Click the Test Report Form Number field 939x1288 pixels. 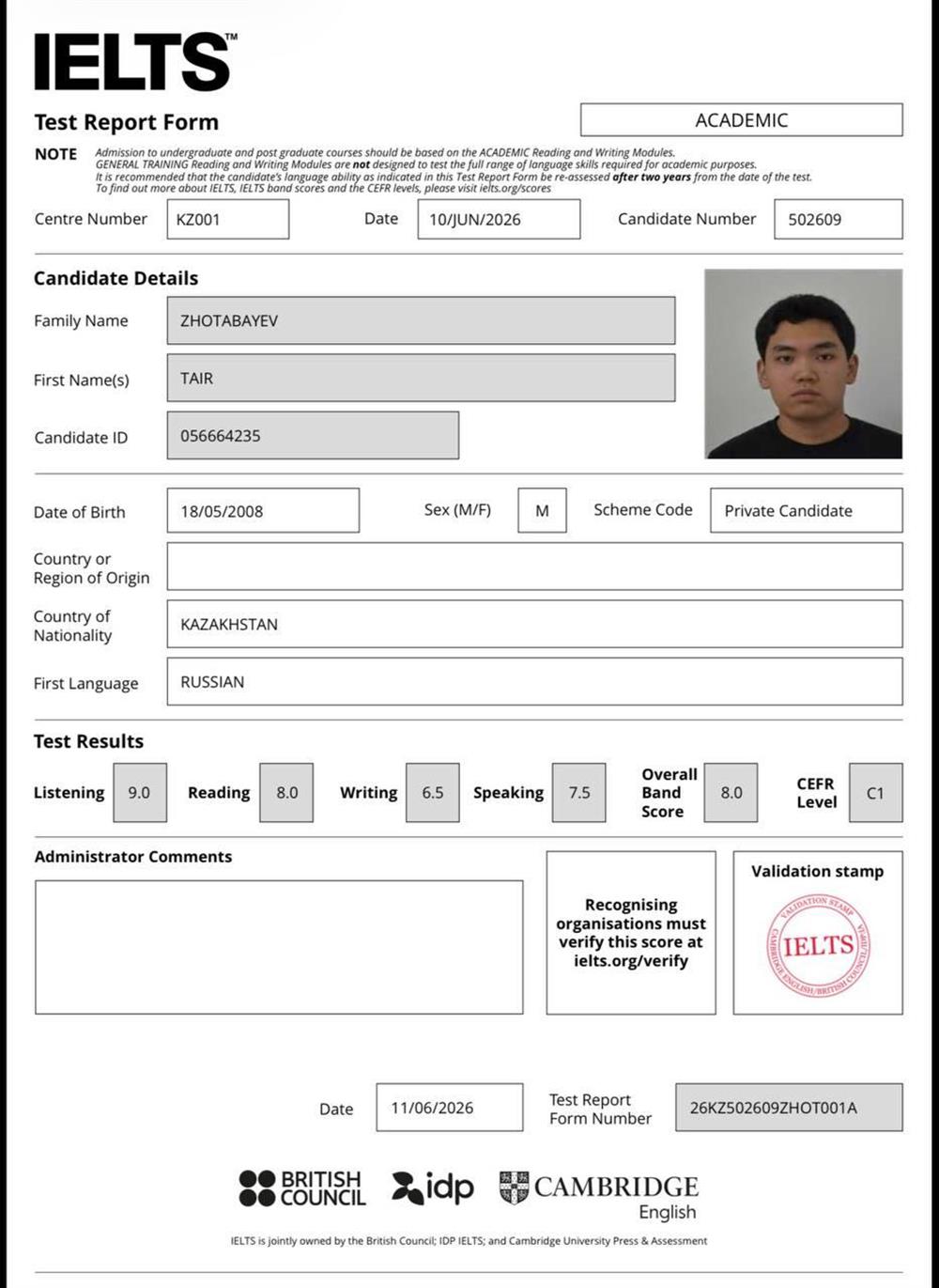789,1108
